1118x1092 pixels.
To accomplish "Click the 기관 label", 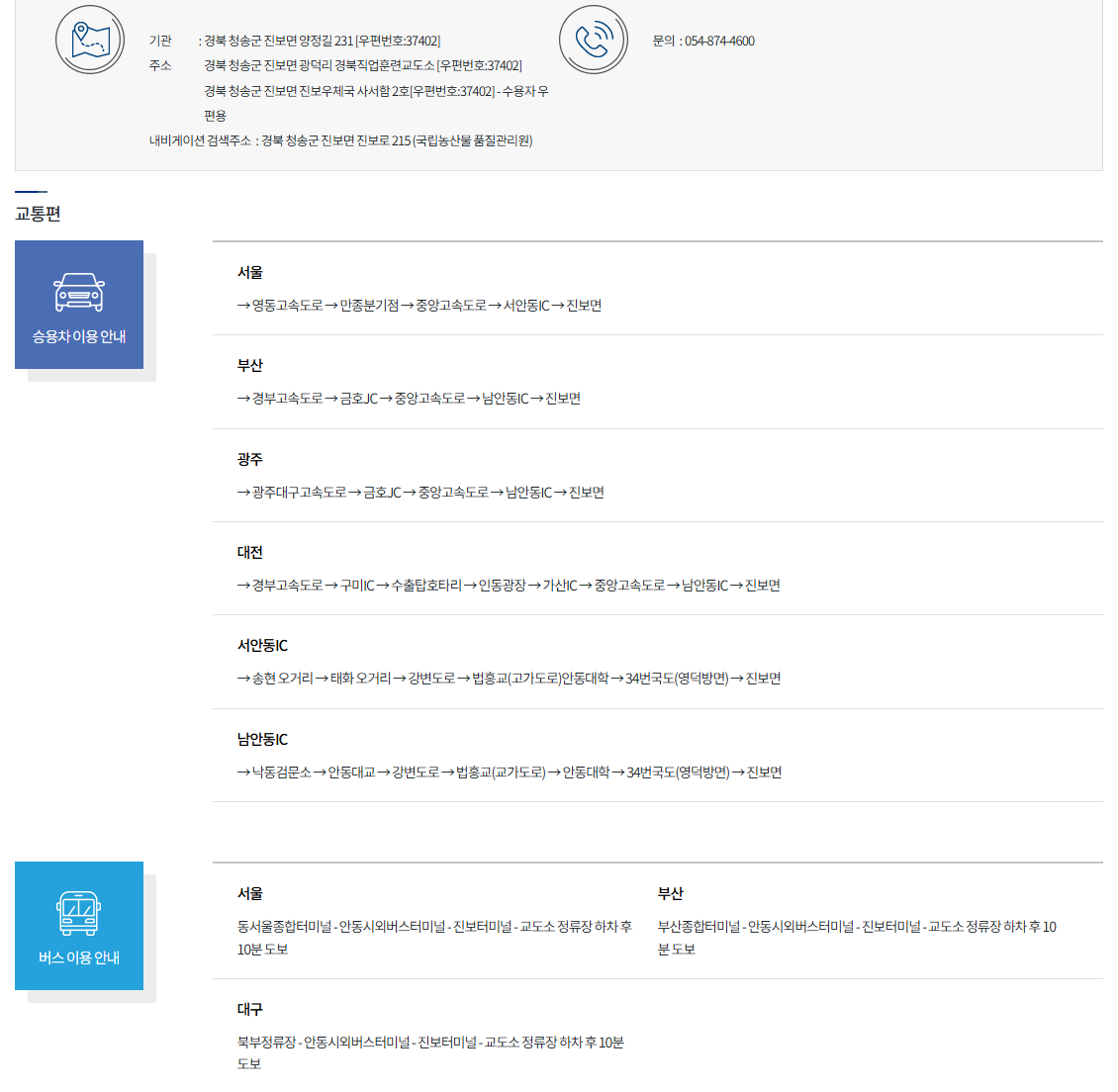I will coord(160,41).
